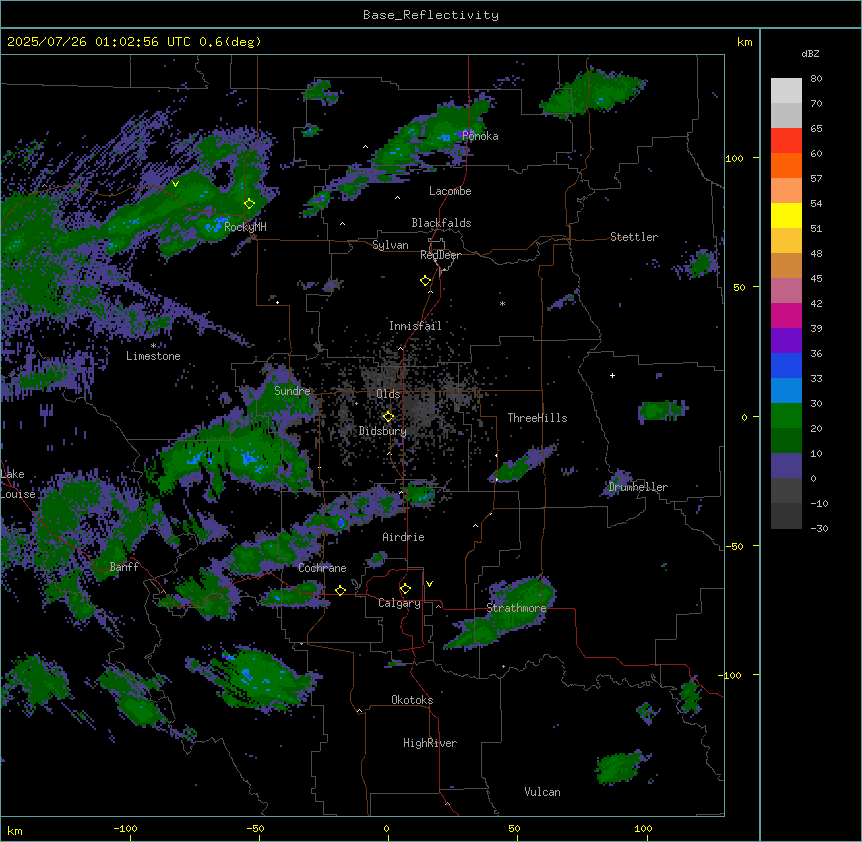Click the 50 tick on the bottom axis

click(x=514, y=828)
